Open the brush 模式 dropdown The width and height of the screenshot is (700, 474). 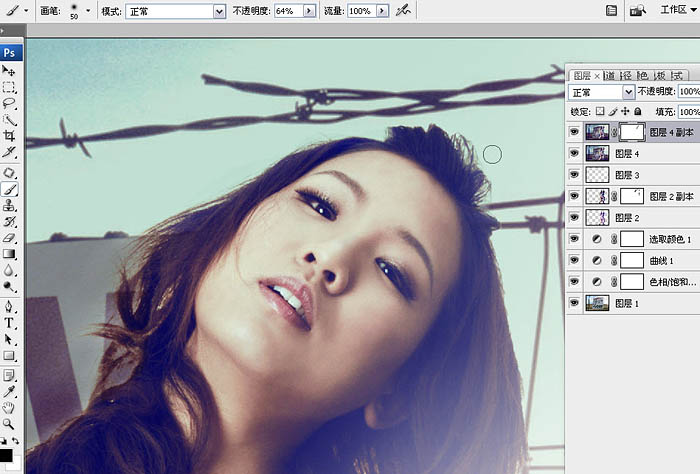click(220, 10)
